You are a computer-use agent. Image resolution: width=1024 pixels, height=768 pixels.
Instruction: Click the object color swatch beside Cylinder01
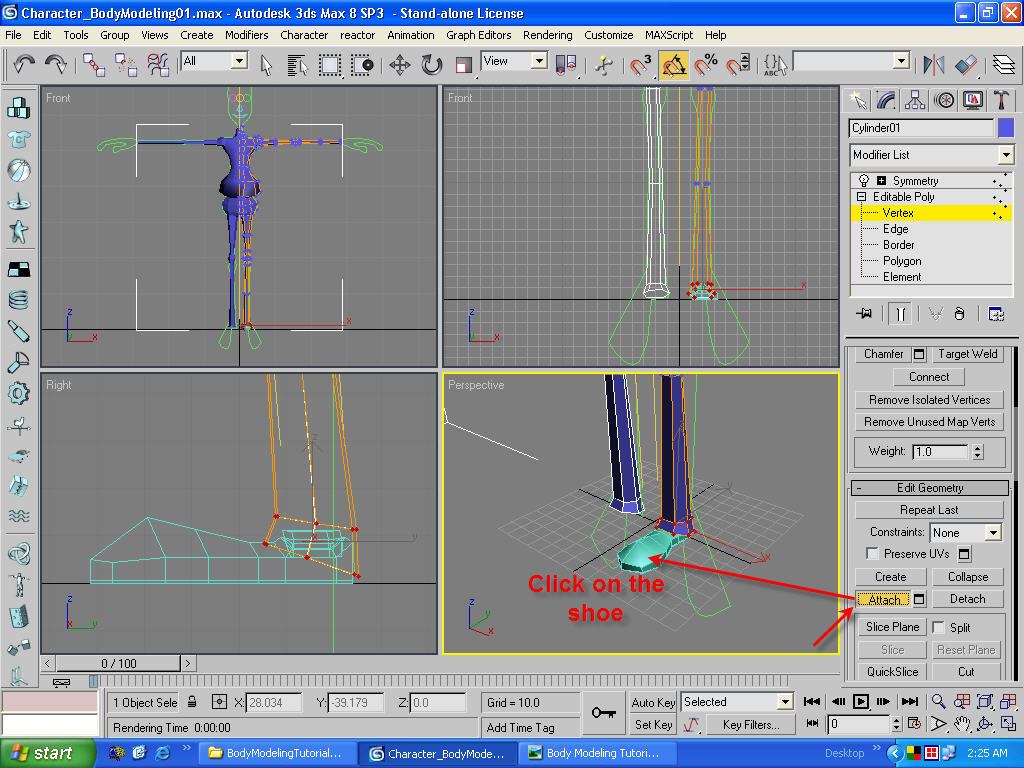(x=1006, y=128)
